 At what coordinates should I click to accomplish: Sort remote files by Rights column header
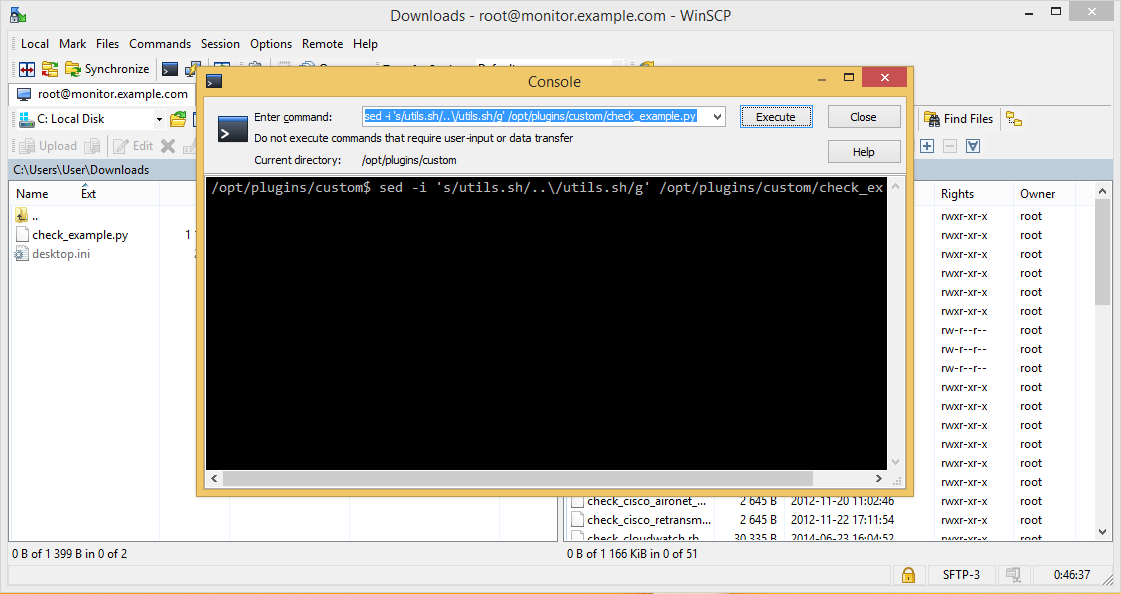(x=957, y=194)
